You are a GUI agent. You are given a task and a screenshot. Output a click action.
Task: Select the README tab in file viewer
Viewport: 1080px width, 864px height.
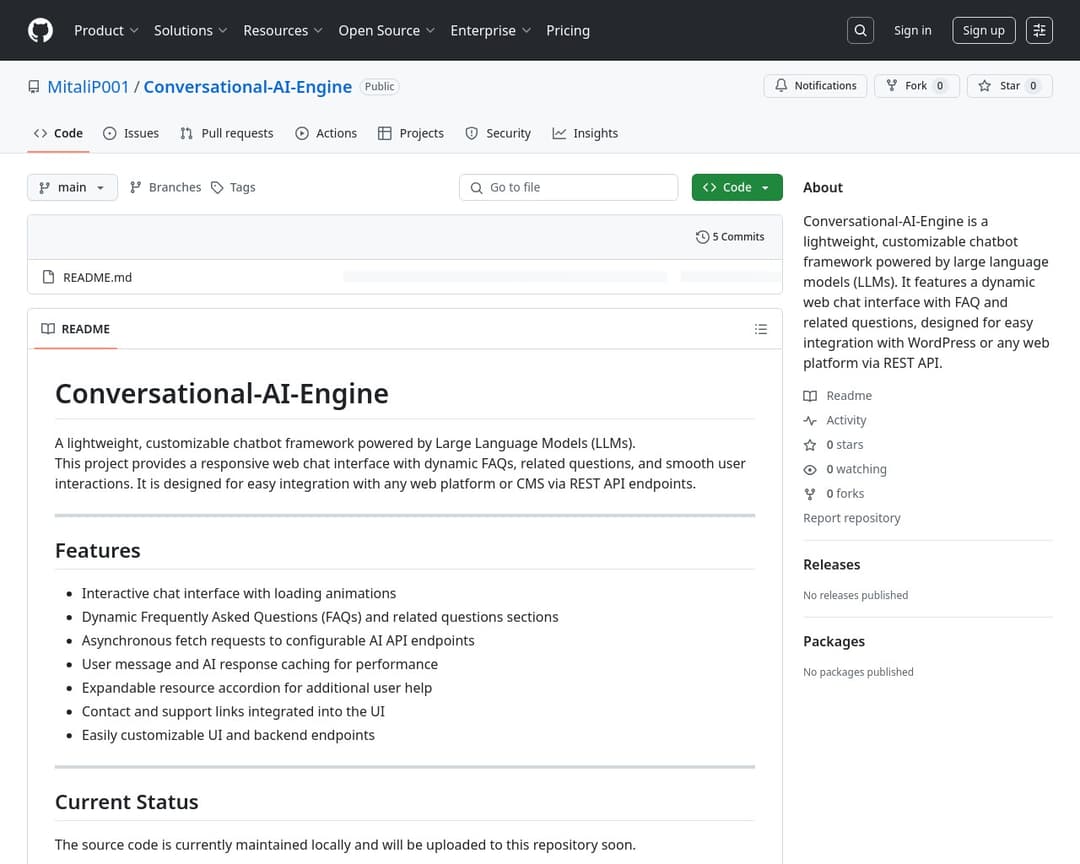pyautogui.click(x=76, y=329)
